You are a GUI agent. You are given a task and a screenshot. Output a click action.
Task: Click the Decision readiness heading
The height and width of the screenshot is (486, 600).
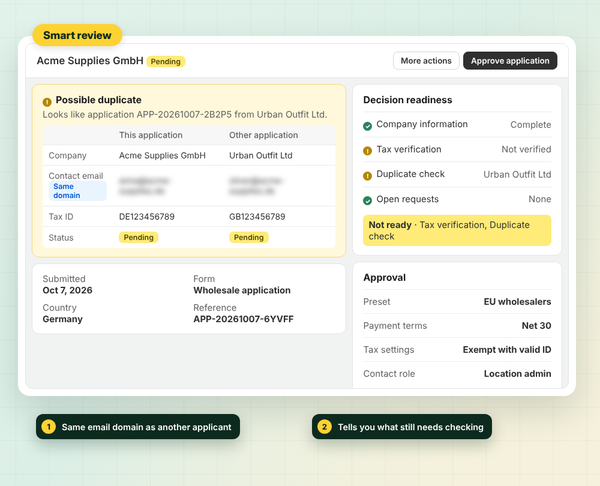click(408, 100)
